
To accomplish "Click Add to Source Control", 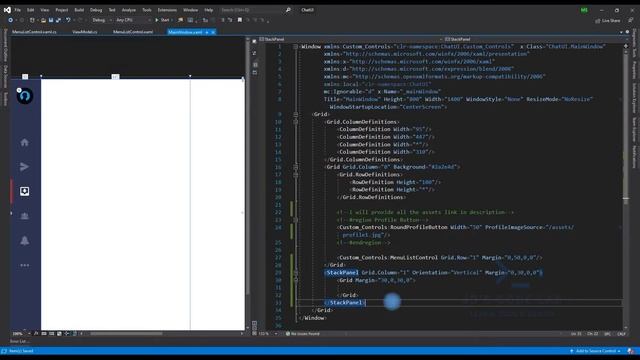I will tap(595, 351).
